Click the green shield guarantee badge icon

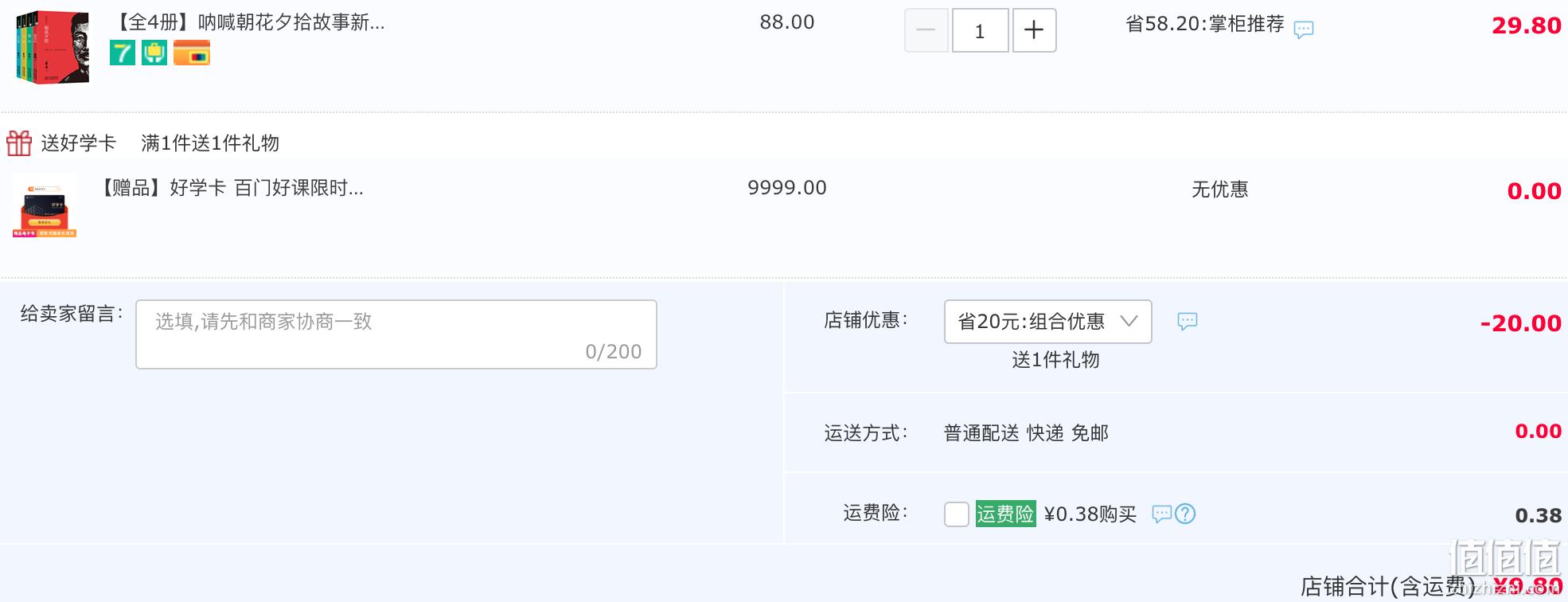coord(154,53)
